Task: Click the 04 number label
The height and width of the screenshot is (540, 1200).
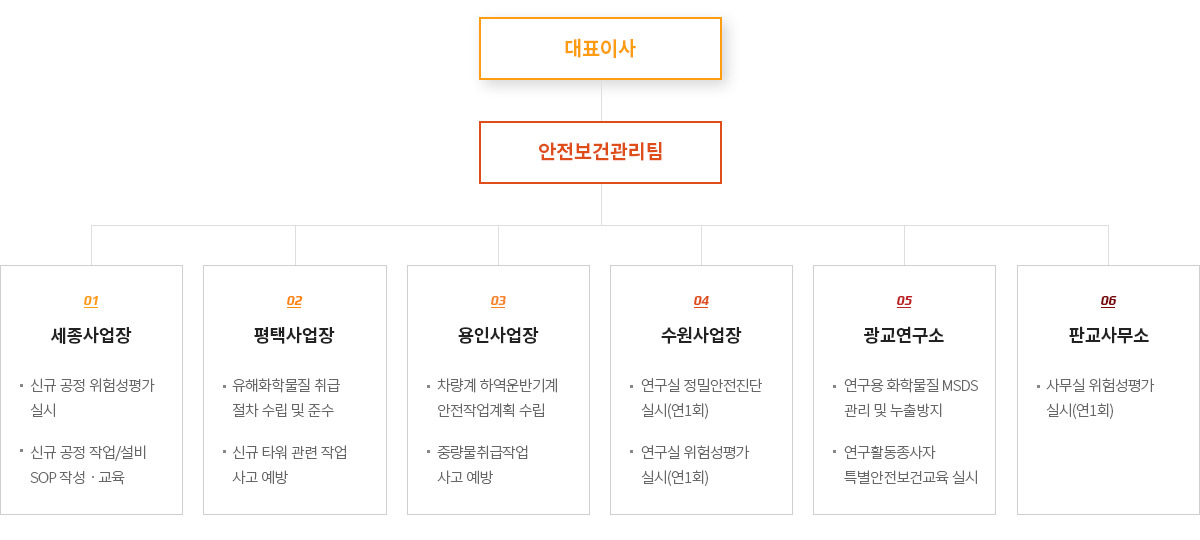Action: [x=701, y=301]
